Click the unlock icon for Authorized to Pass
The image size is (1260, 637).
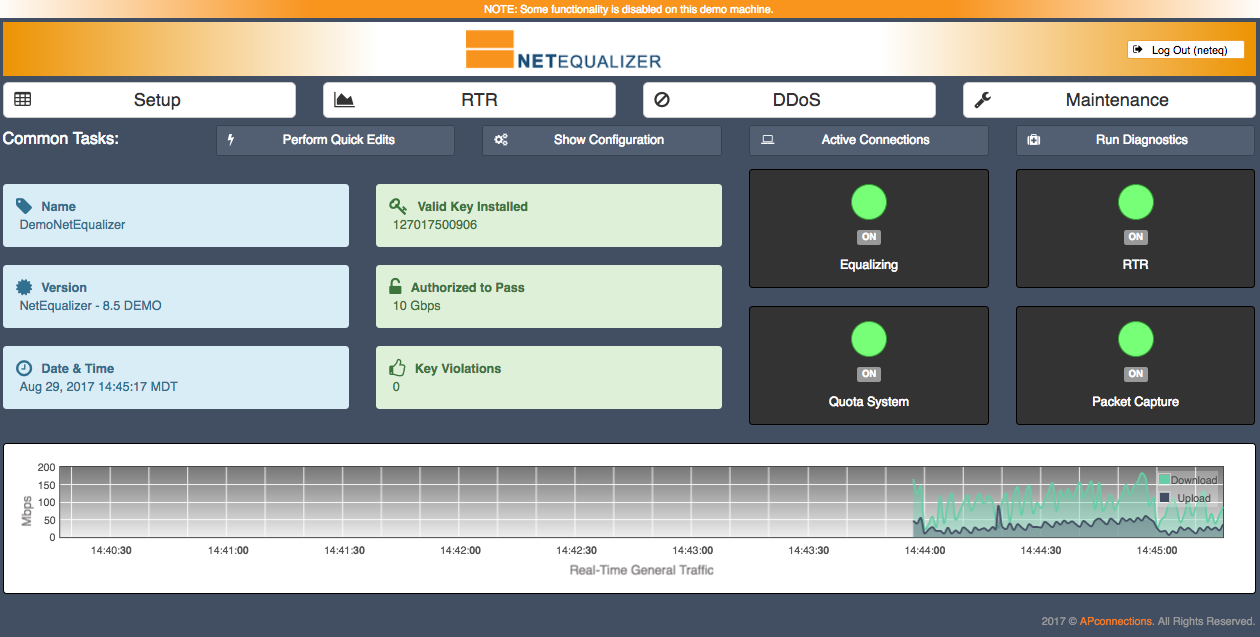(x=396, y=287)
